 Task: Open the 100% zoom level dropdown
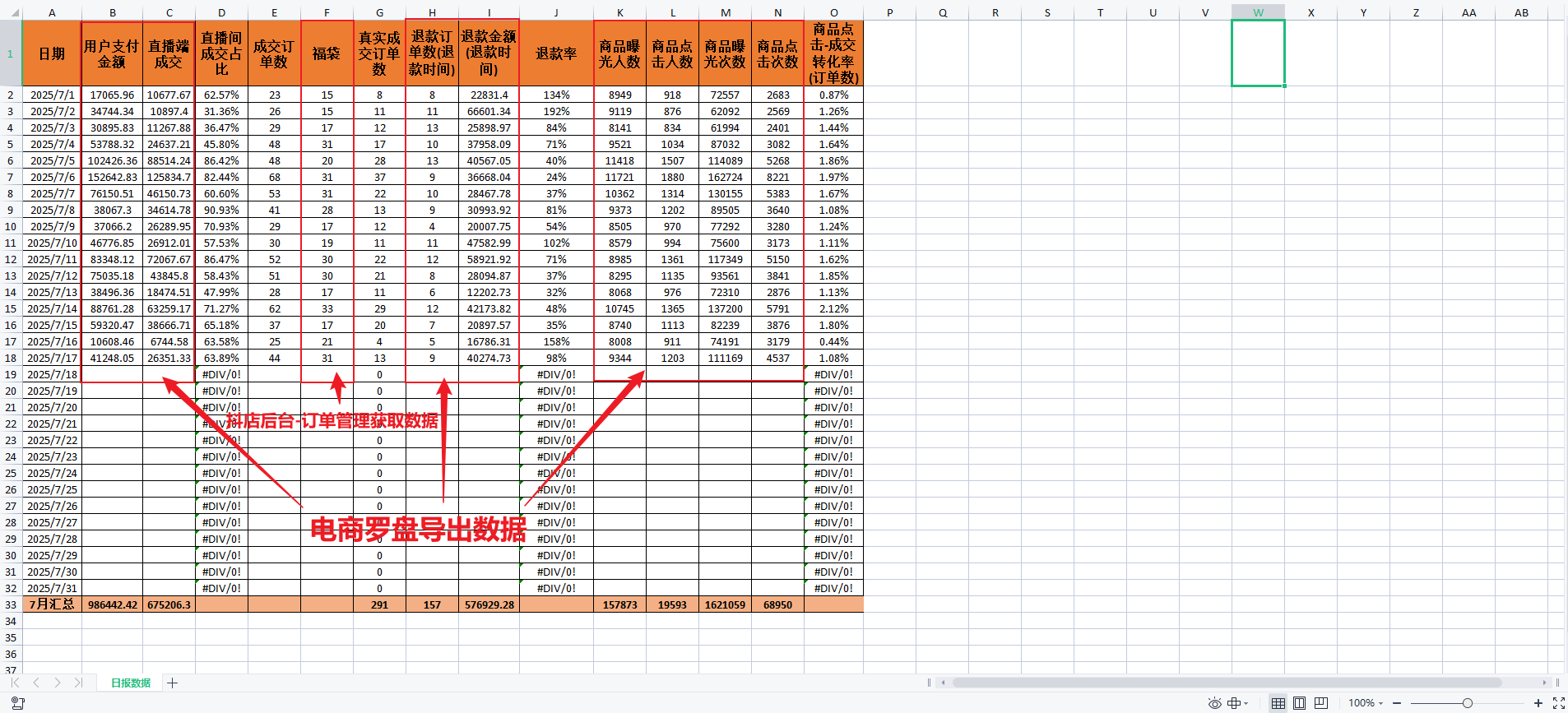pyautogui.click(x=1366, y=703)
